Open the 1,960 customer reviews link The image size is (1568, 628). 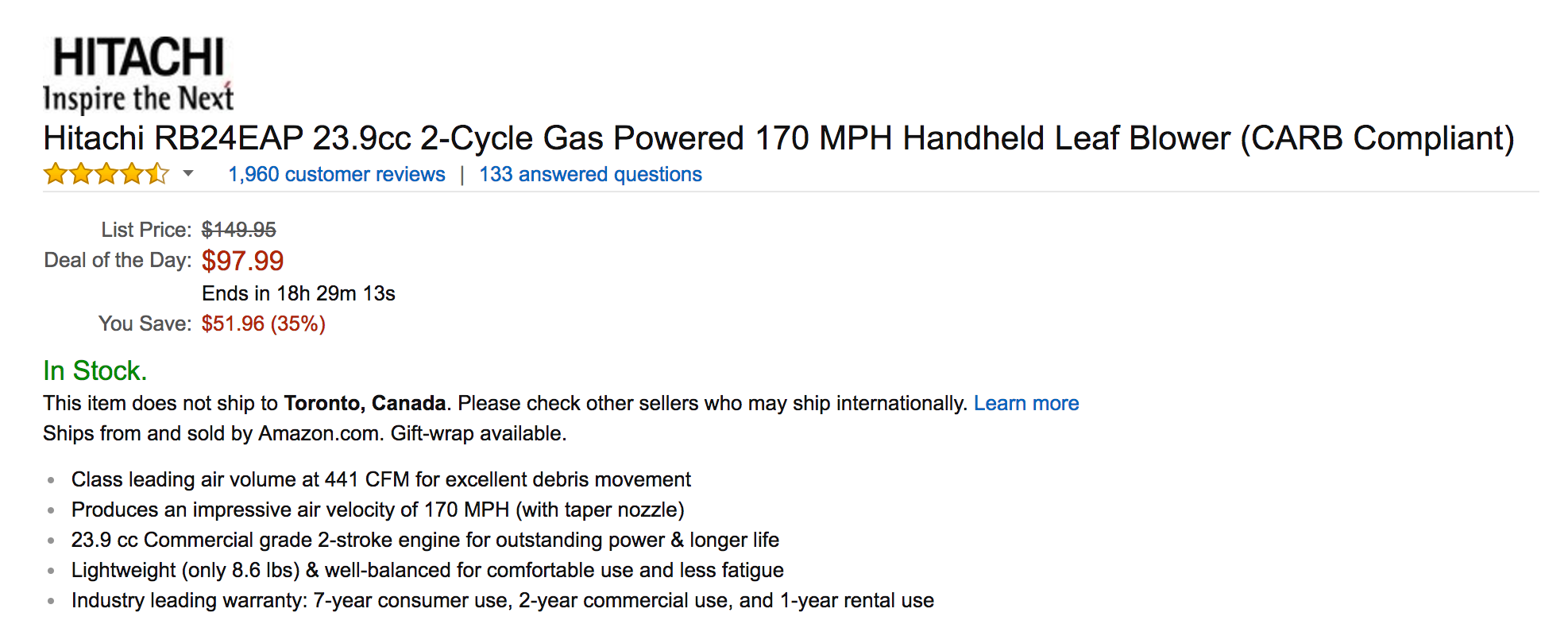(x=337, y=174)
